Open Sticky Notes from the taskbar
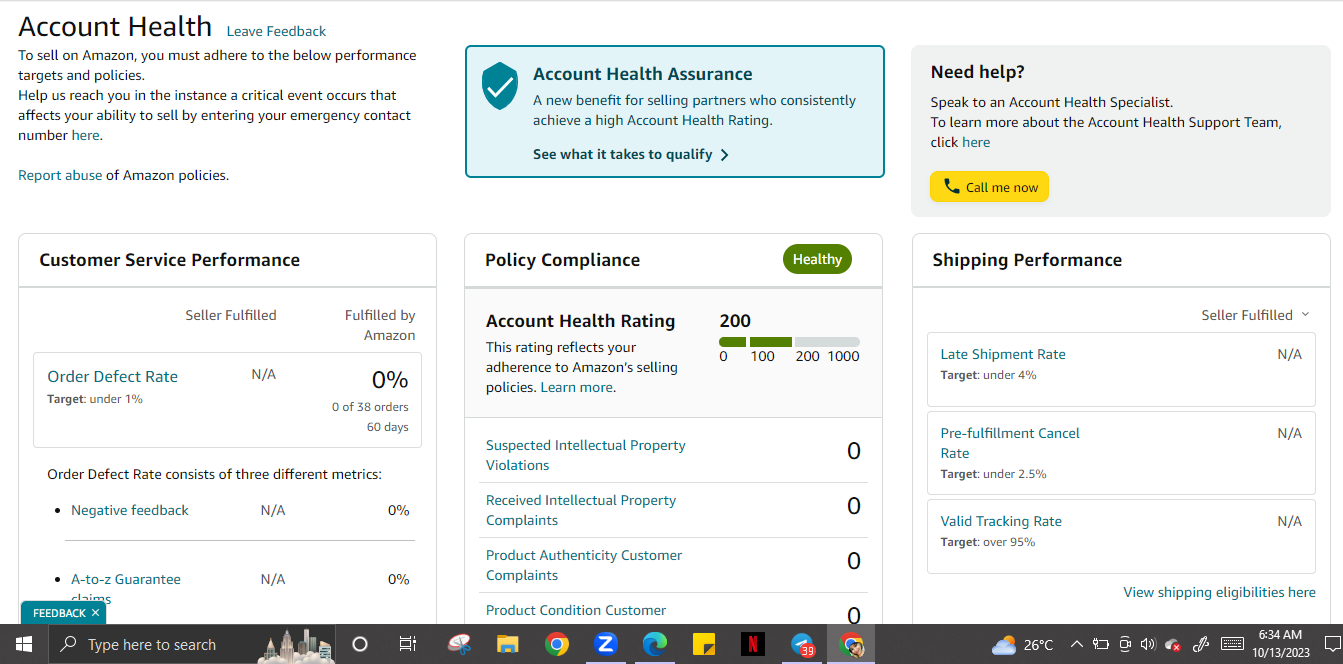 pos(703,644)
